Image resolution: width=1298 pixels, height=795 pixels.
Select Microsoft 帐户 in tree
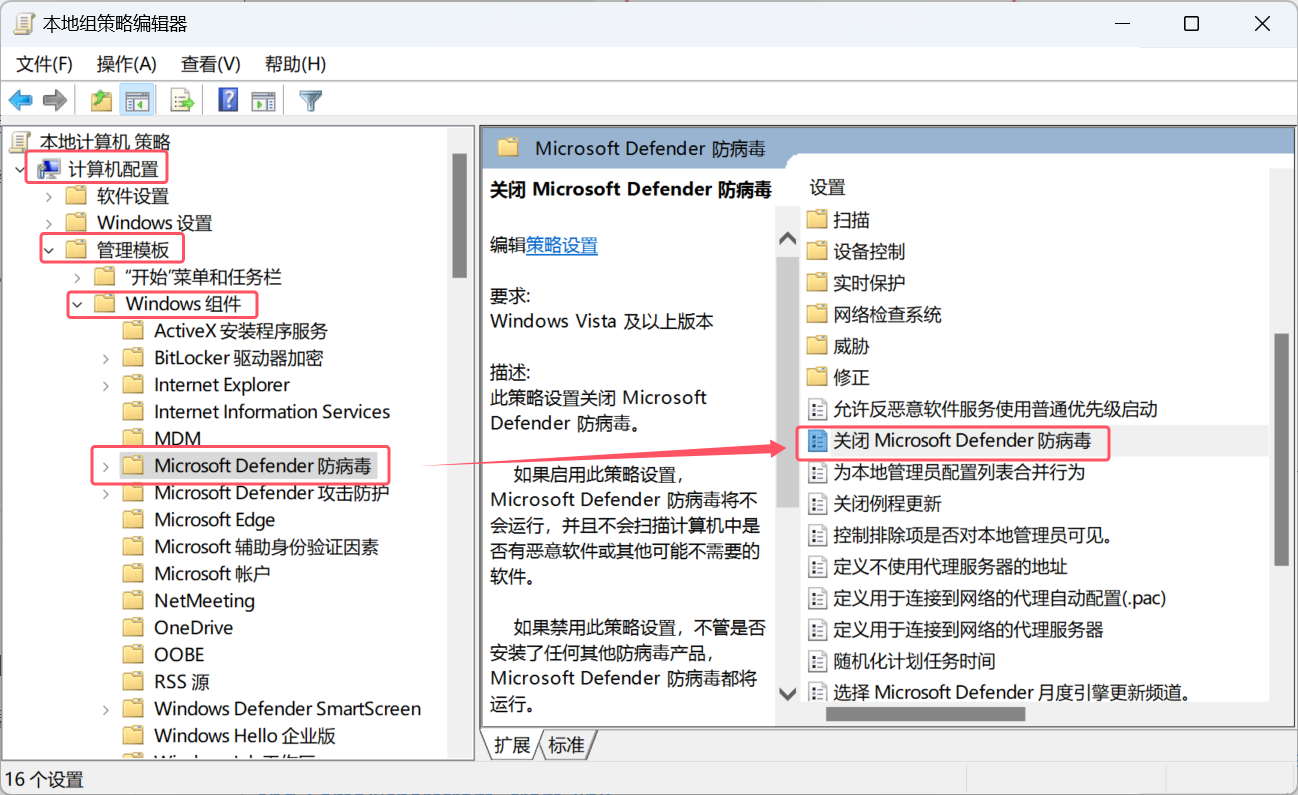212,574
